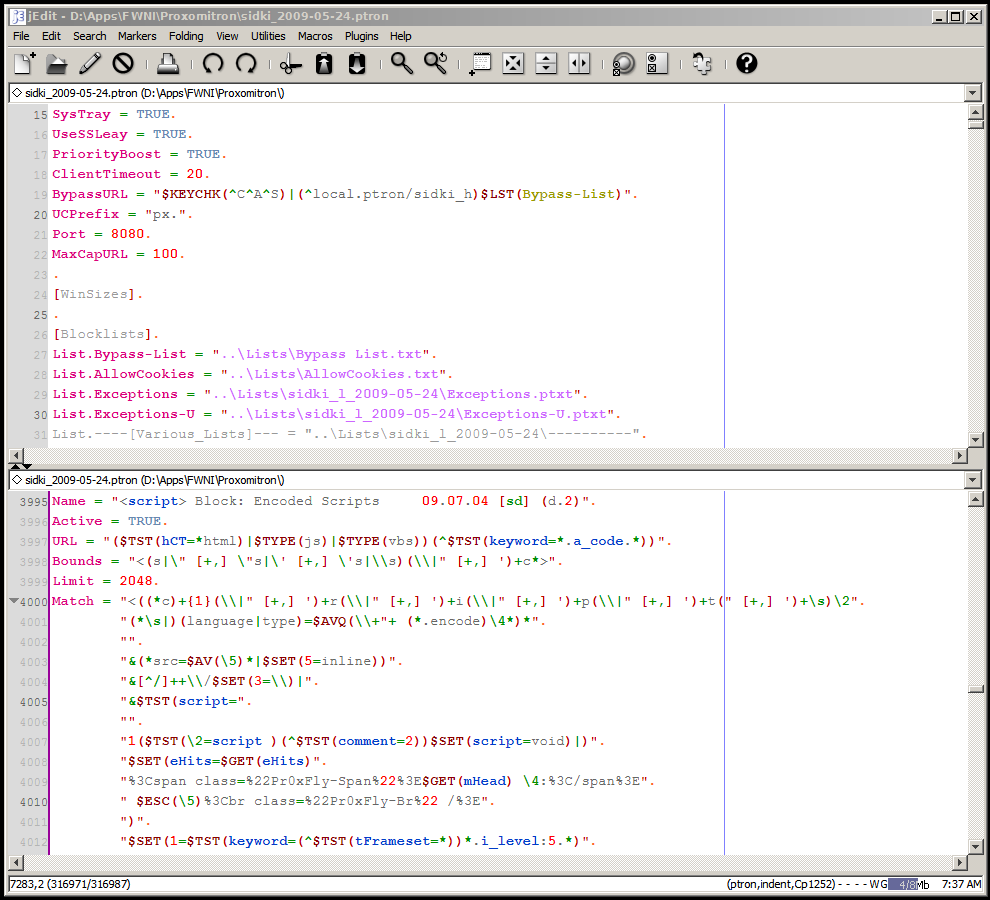
Task: Collapse the fold triangle at line 4000
Action: 14,601
